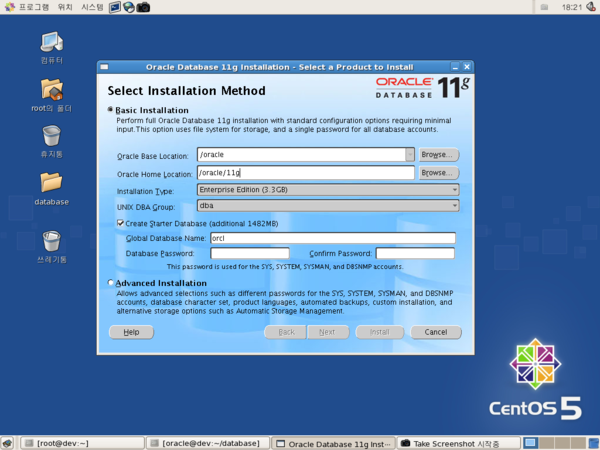
Task: Open the Places menu in top panel
Action: click(x=65, y=7)
